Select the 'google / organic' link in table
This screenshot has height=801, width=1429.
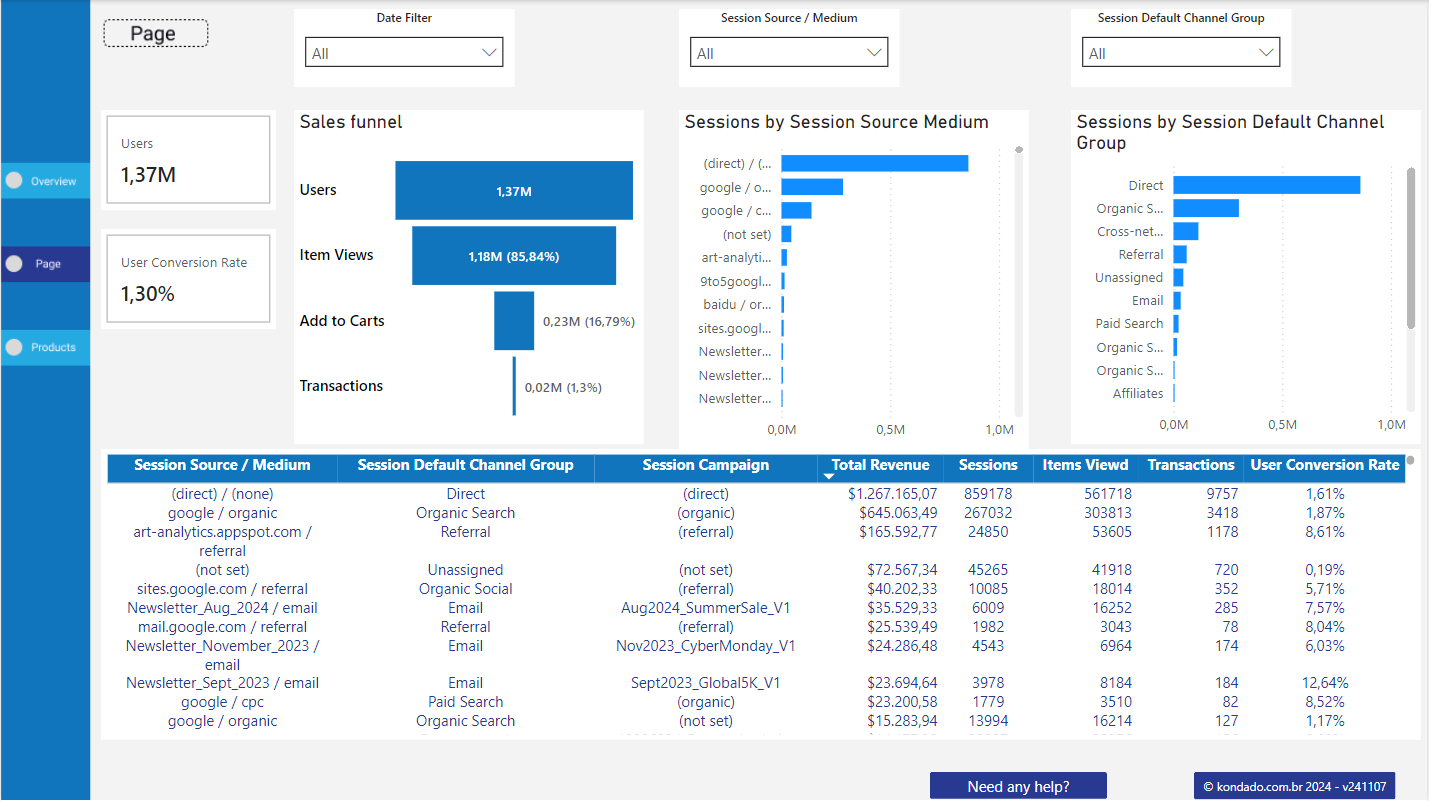[222, 512]
